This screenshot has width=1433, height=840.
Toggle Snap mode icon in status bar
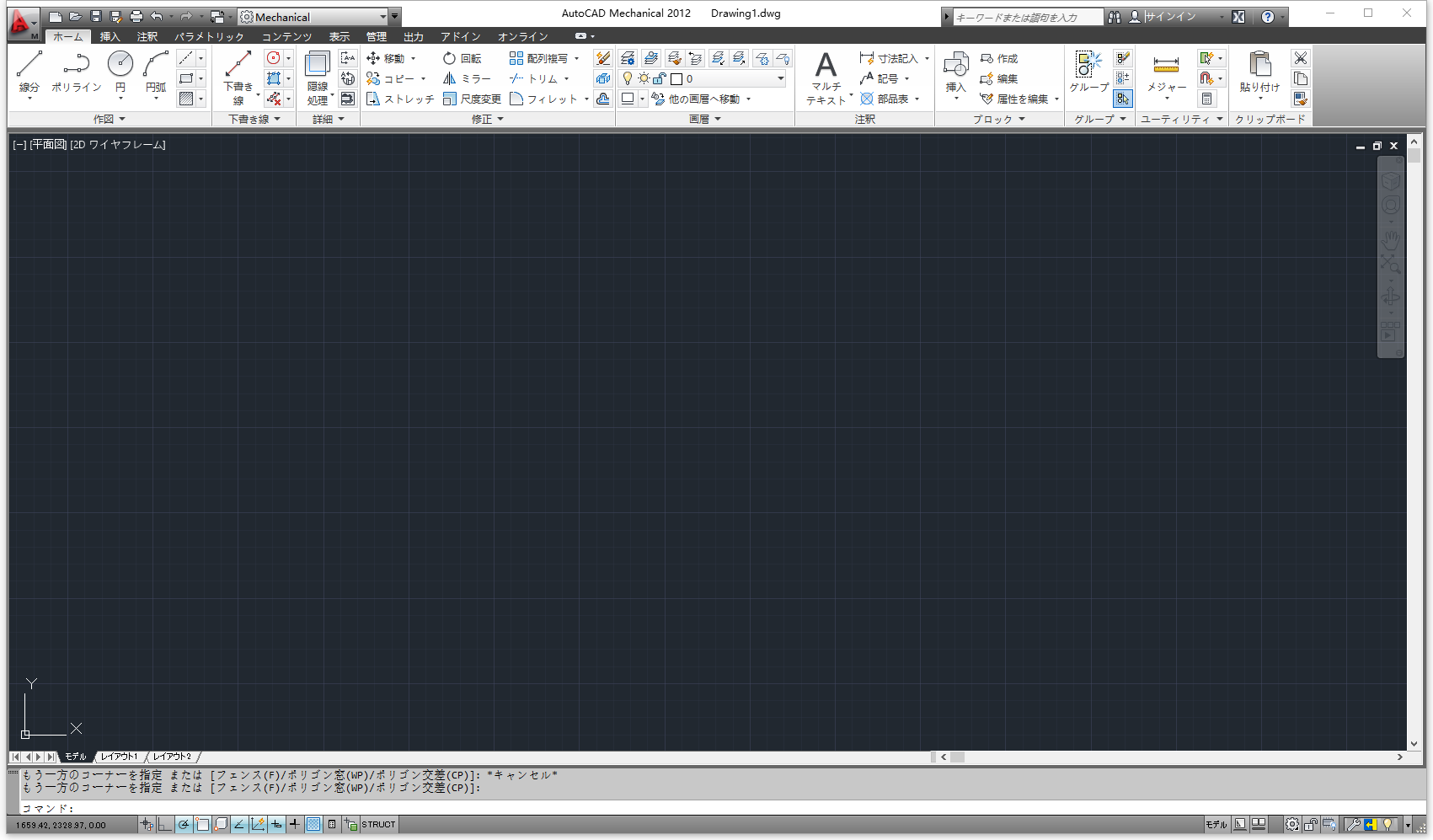pyautogui.click(x=147, y=825)
